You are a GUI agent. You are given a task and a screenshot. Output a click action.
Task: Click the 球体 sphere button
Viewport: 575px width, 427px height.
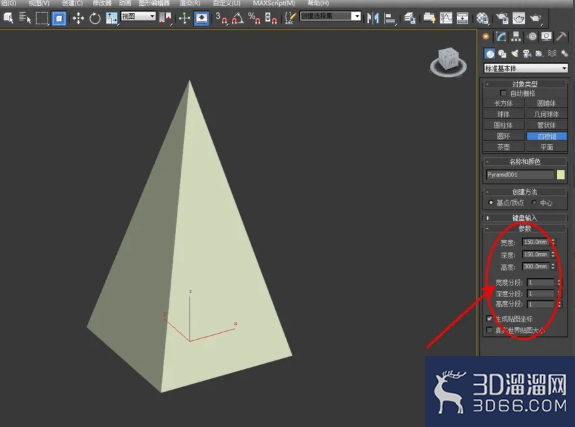pos(503,114)
